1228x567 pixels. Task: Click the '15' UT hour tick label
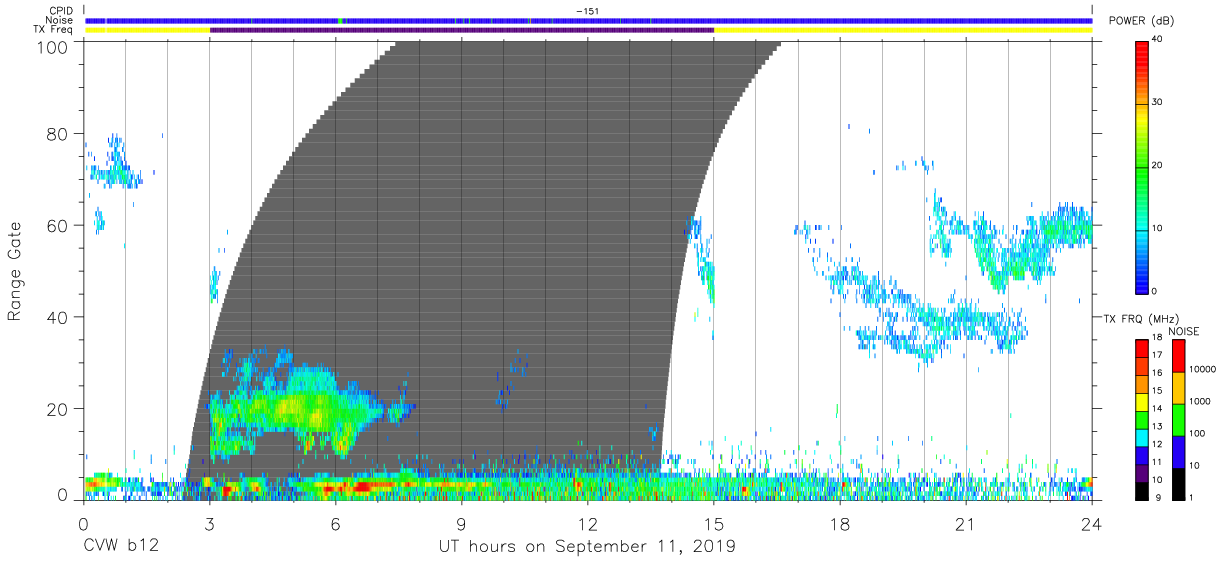pyautogui.click(x=713, y=524)
